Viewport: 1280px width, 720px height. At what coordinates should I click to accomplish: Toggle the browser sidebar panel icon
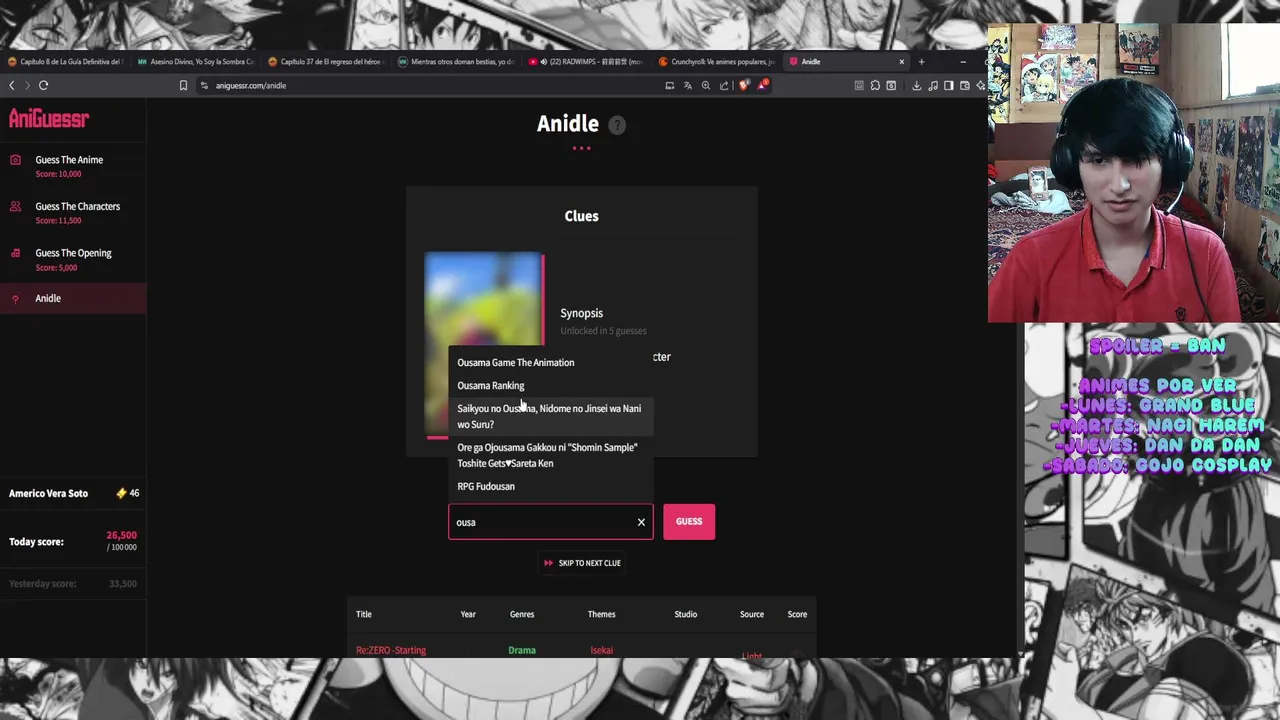949,86
